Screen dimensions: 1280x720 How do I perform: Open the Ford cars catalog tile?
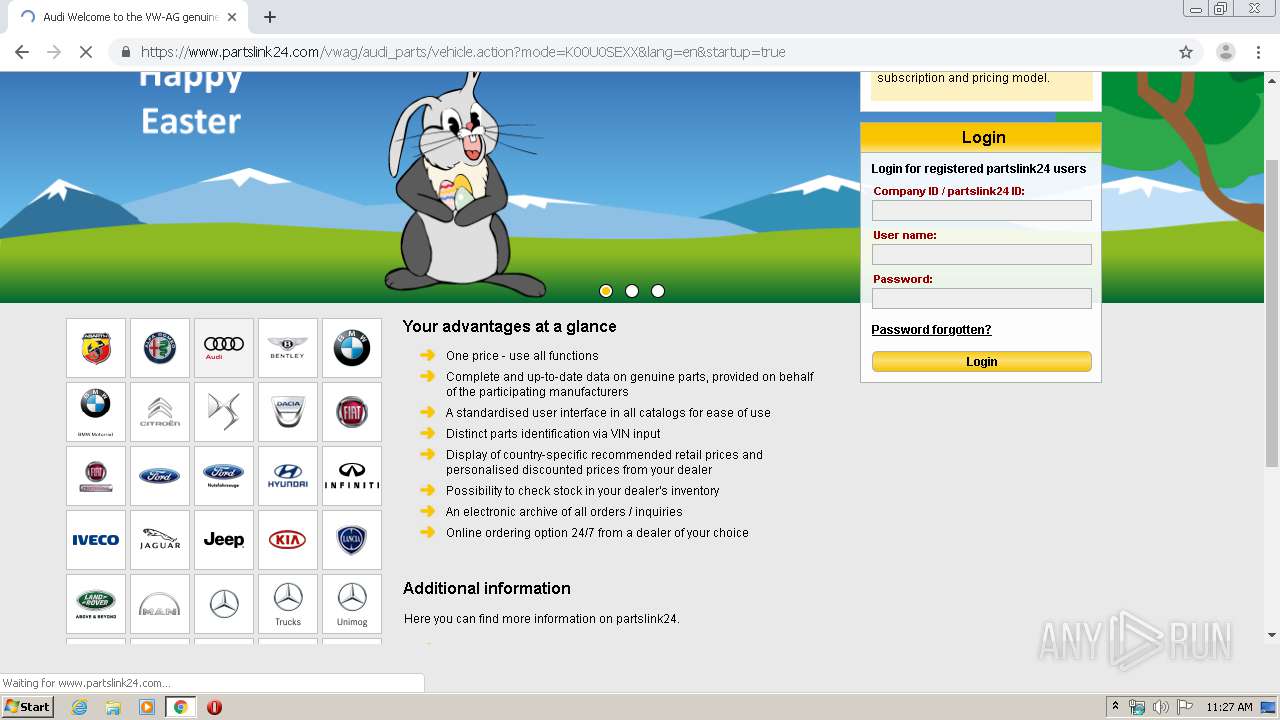[160, 476]
